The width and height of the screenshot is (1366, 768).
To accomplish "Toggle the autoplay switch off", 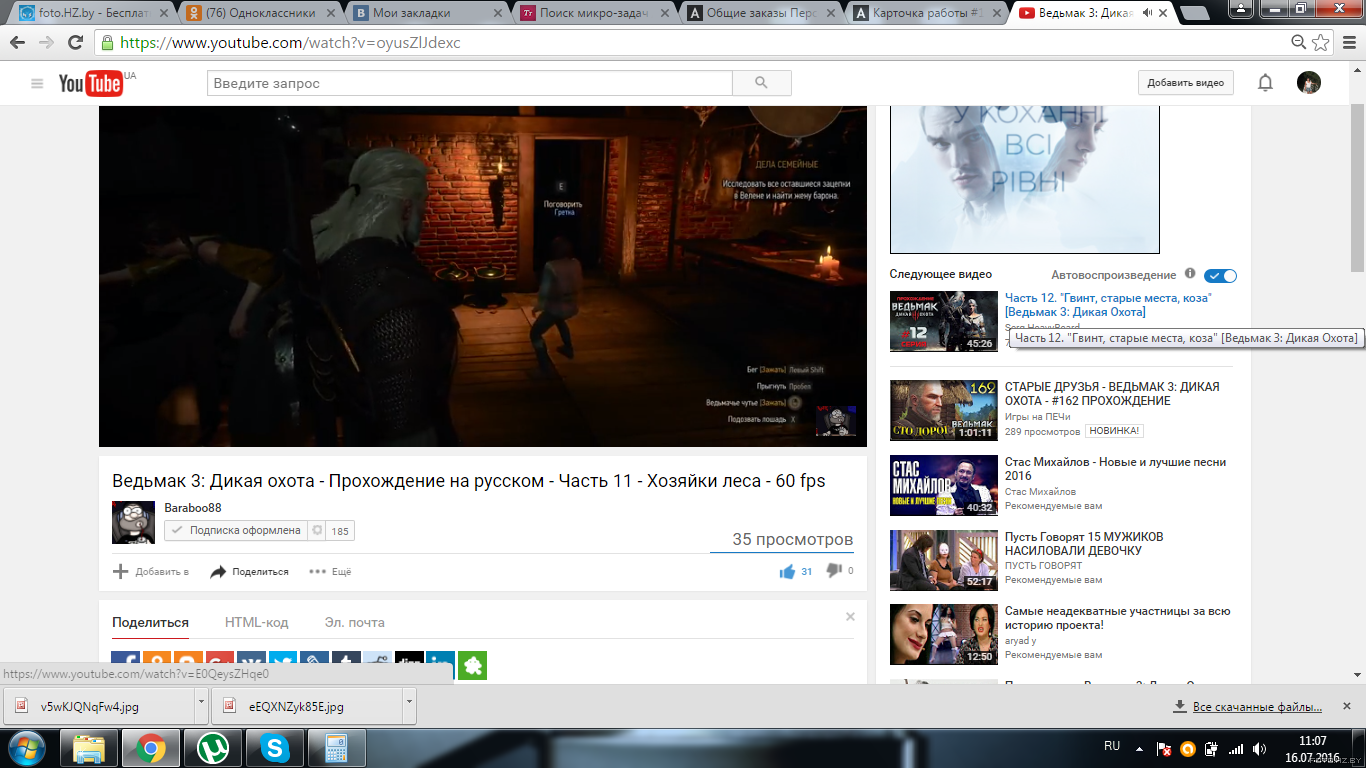I will coord(1220,276).
